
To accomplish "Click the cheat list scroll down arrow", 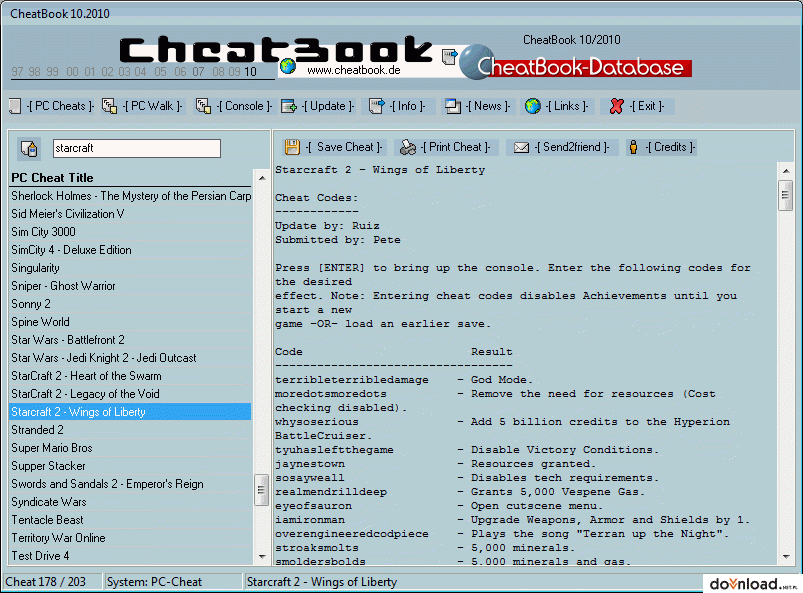I will pyautogui.click(x=262, y=557).
